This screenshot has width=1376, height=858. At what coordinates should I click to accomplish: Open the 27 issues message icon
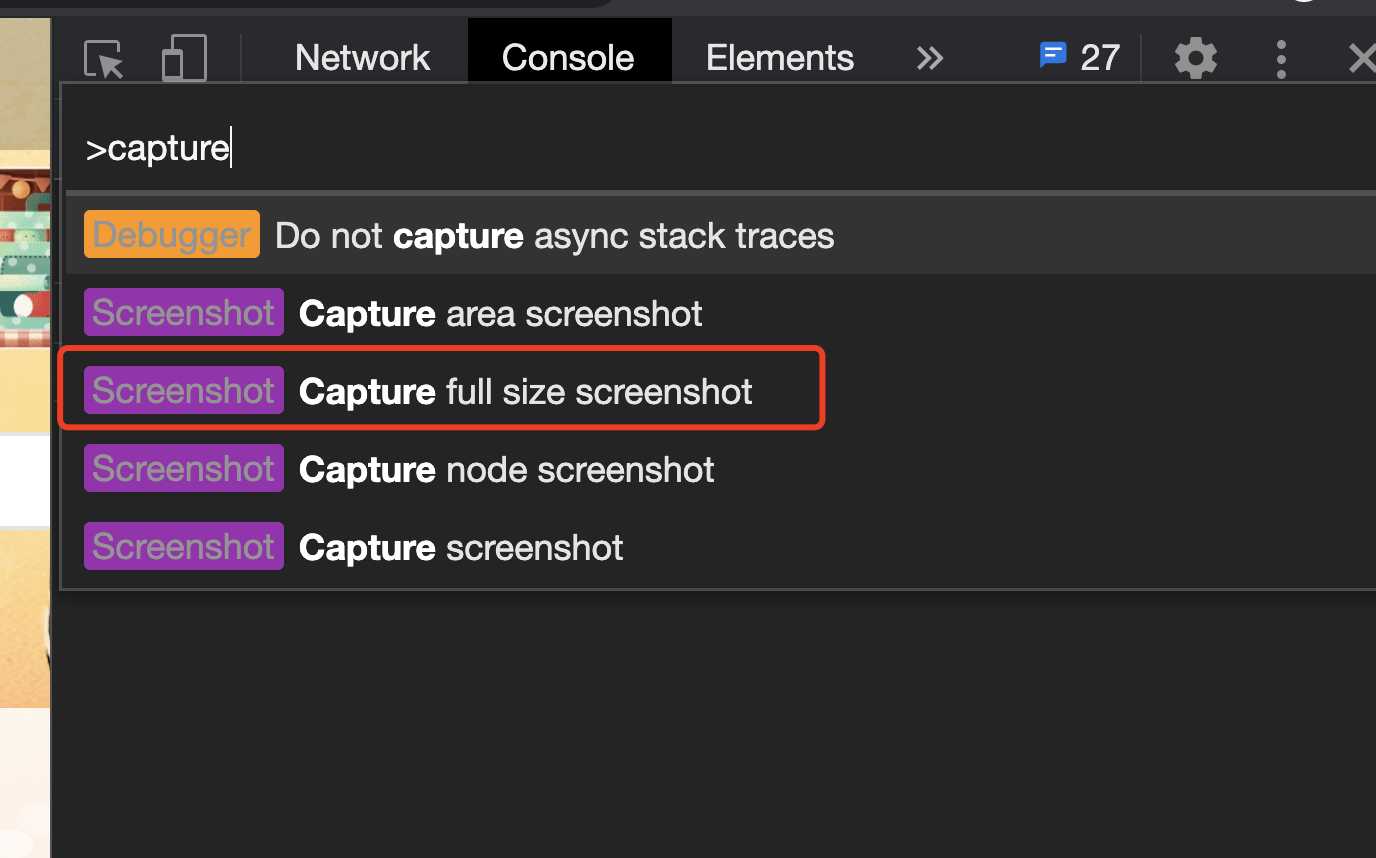pos(1080,57)
